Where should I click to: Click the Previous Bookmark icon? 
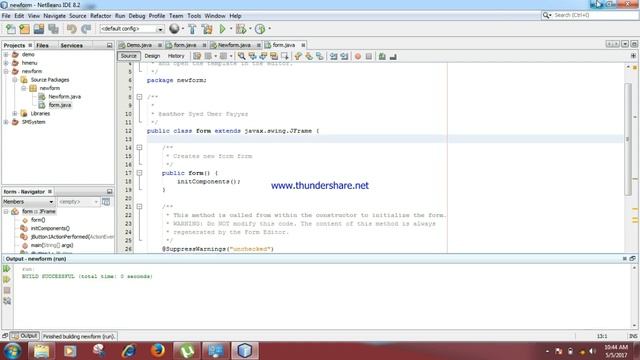click(298, 56)
